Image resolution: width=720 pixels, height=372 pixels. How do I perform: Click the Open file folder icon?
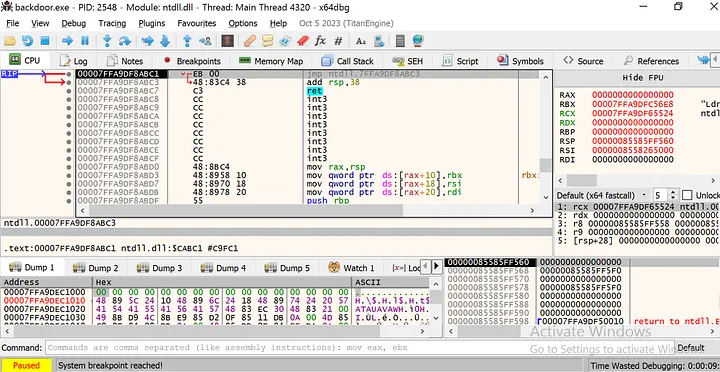click(10, 41)
